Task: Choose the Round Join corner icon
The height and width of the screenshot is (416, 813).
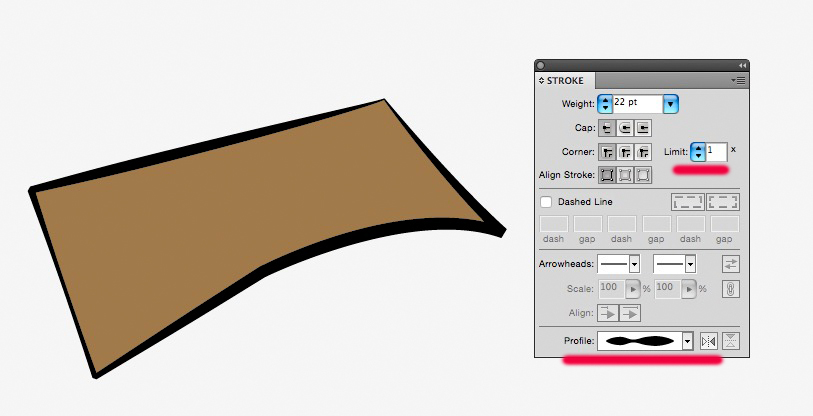Action: pos(625,152)
